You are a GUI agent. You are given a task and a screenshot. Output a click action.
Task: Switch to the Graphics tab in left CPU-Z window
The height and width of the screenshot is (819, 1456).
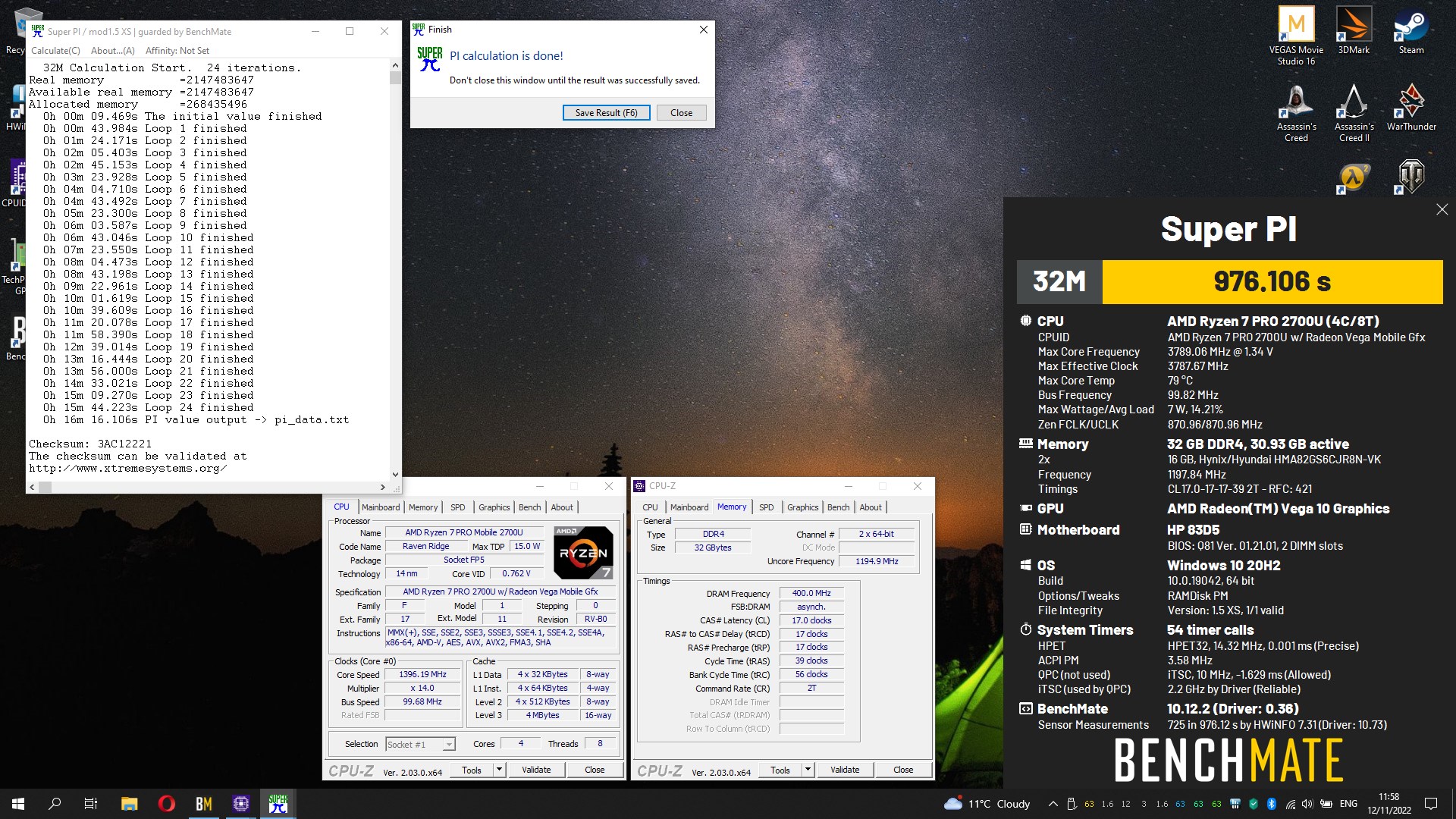(x=494, y=507)
